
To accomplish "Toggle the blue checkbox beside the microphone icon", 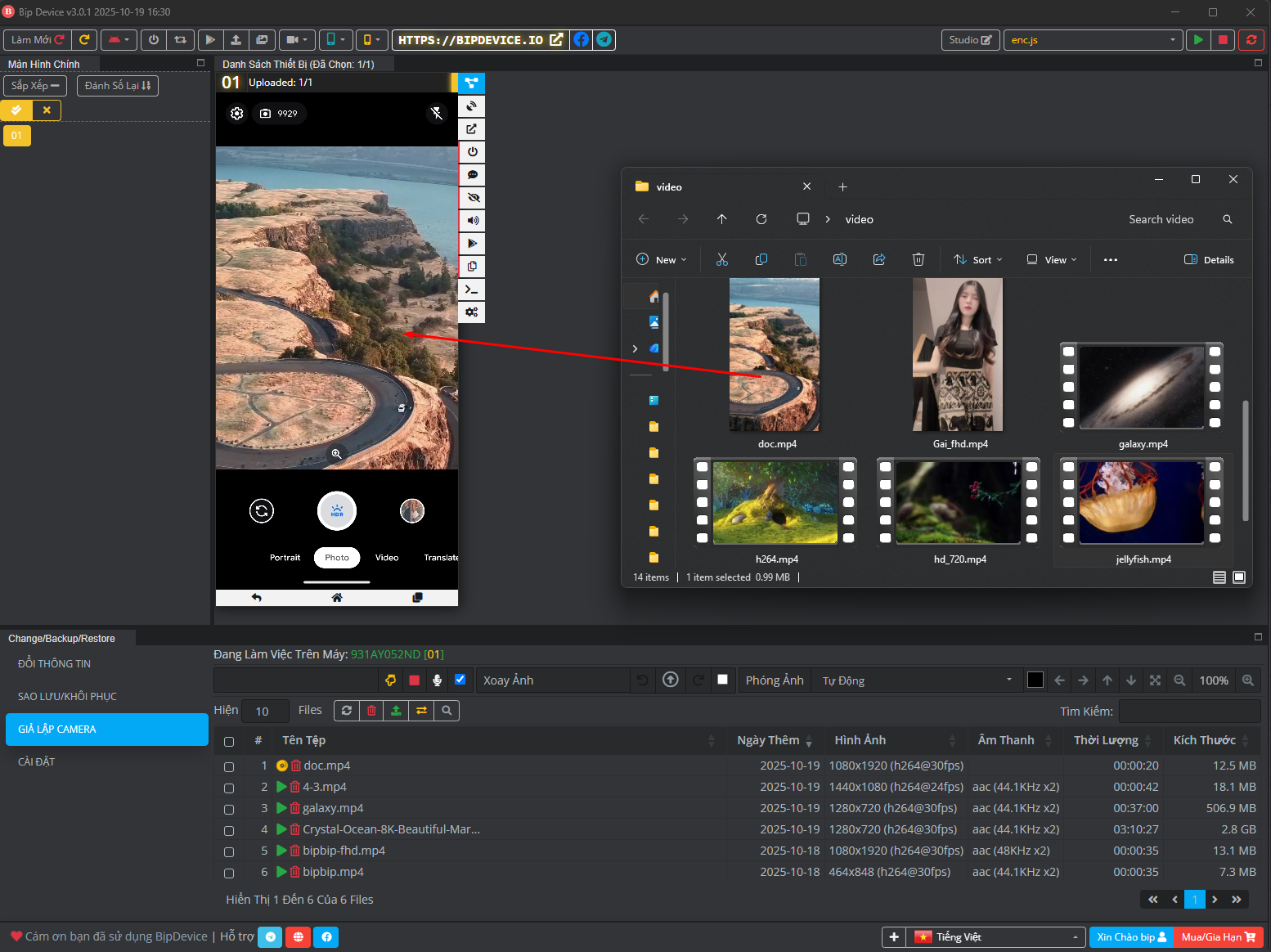I will (x=460, y=680).
